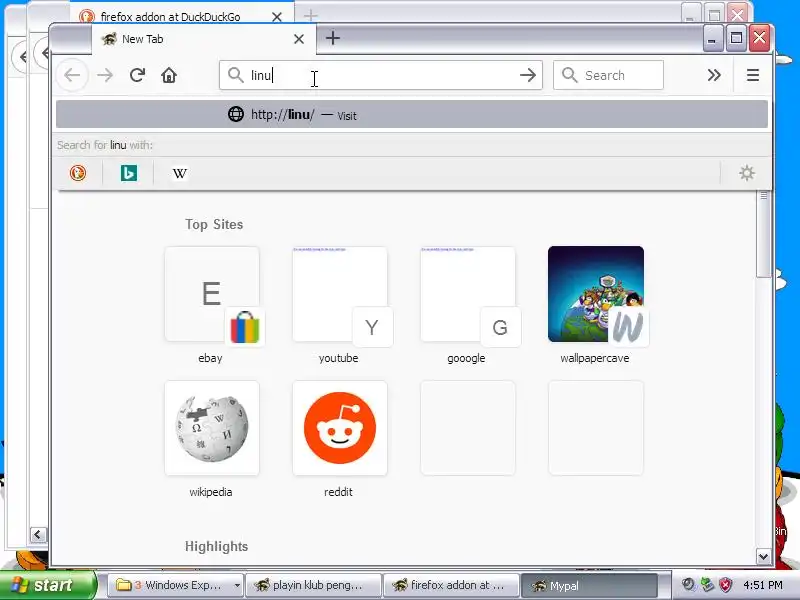Open the home page button
This screenshot has width=800, height=600.
(x=169, y=76)
